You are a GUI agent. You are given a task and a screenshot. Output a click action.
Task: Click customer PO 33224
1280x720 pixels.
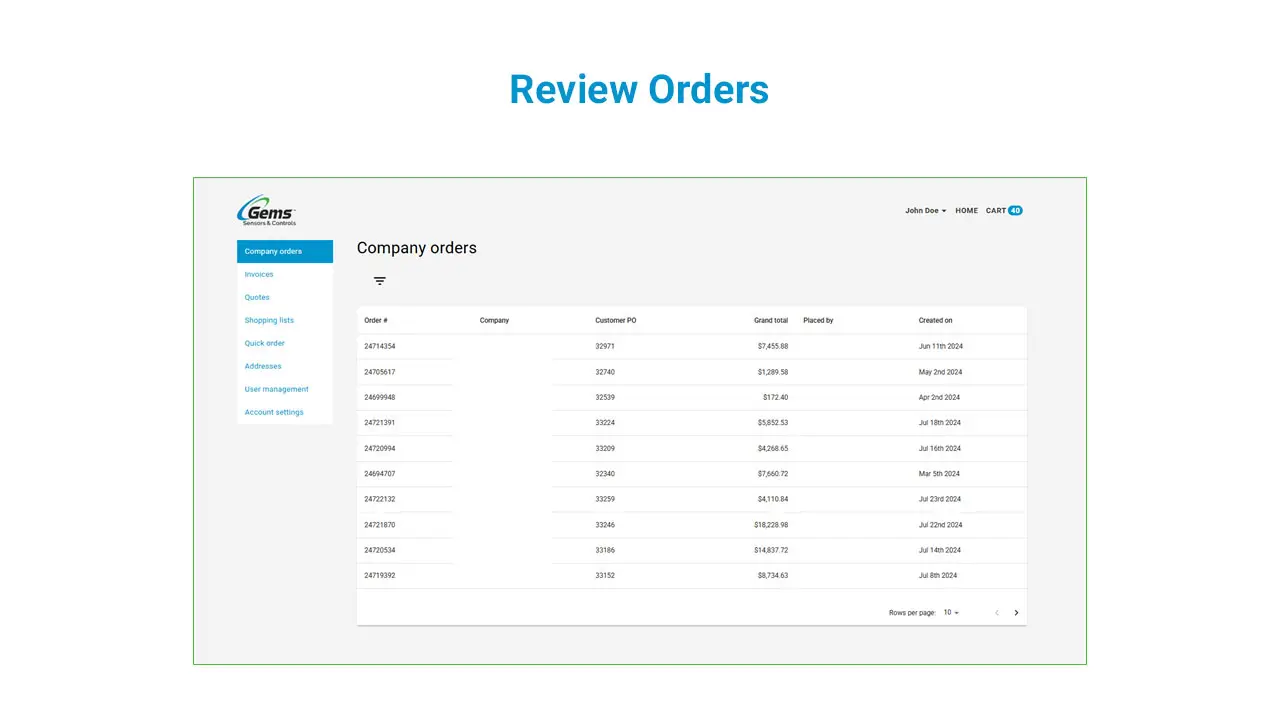pos(605,423)
